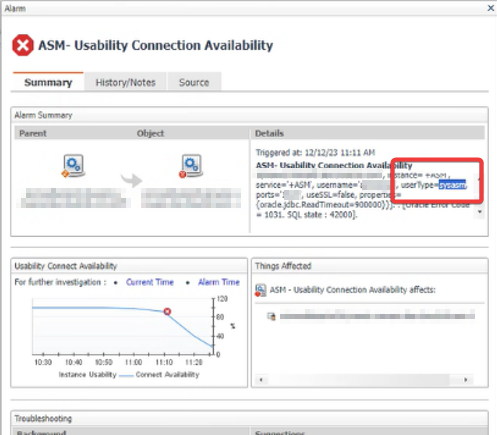The height and width of the screenshot is (435, 497).
Task: Open the Source tab
Action: (x=194, y=82)
